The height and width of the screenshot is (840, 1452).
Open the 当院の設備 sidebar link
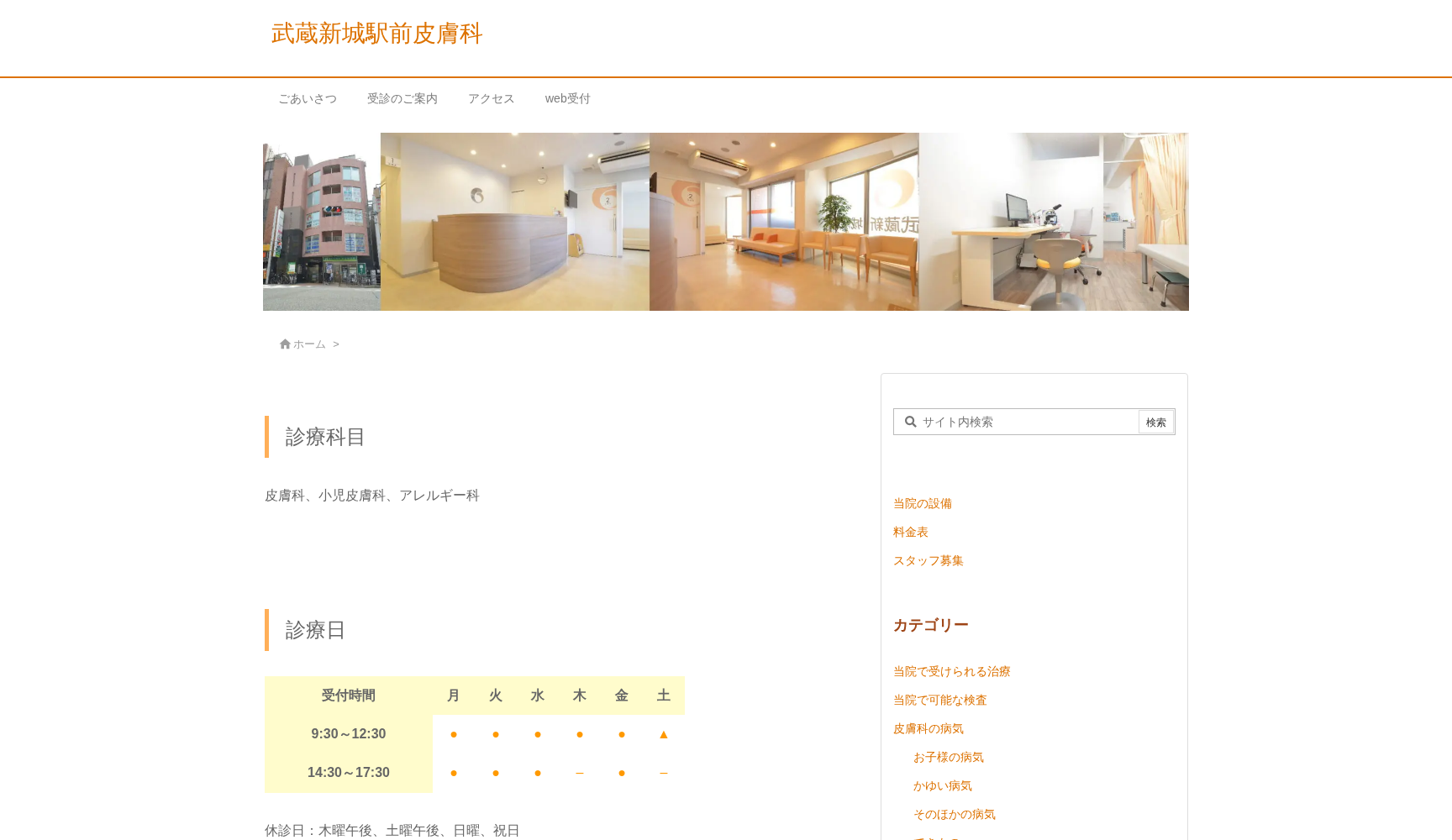tap(923, 503)
